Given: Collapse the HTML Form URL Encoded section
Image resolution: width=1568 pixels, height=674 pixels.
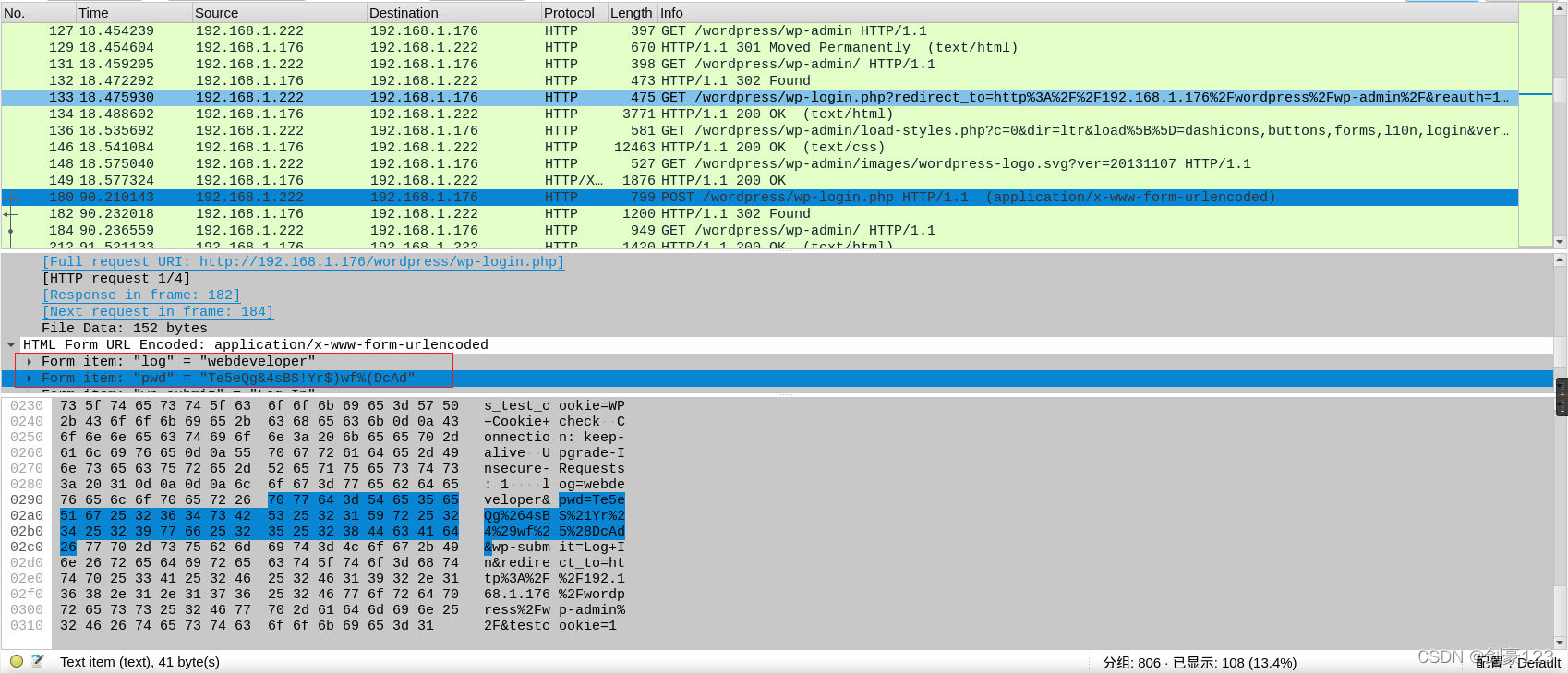Looking at the screenshot, I should tap(11, 345).
